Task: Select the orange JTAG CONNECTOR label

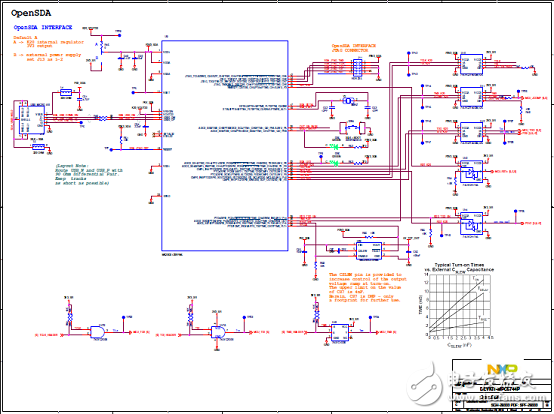Action: [354, 48]
